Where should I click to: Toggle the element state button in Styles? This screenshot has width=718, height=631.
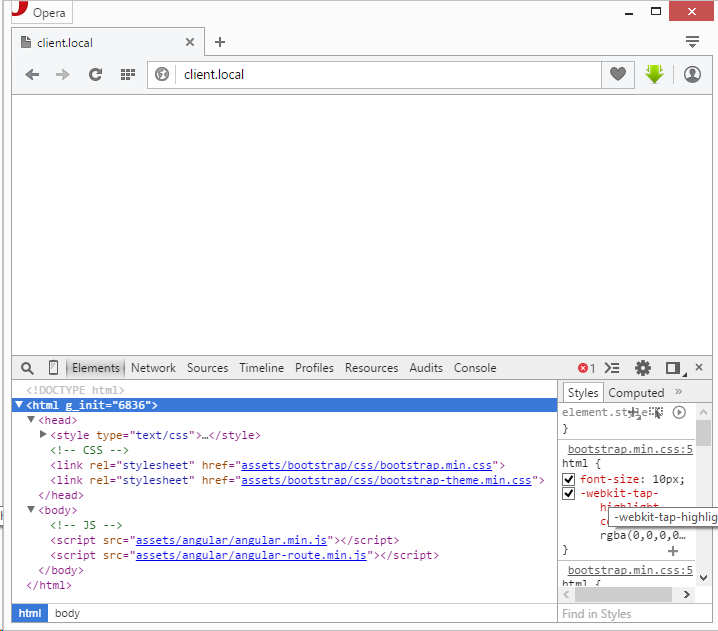coord(657,412)
